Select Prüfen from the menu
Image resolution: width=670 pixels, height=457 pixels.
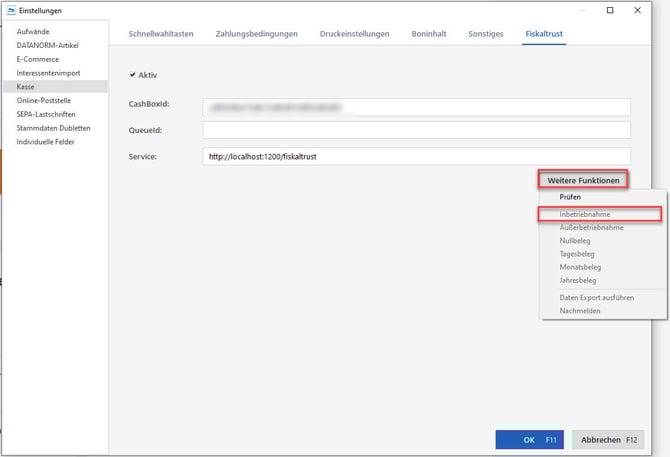tap(570, 197)
